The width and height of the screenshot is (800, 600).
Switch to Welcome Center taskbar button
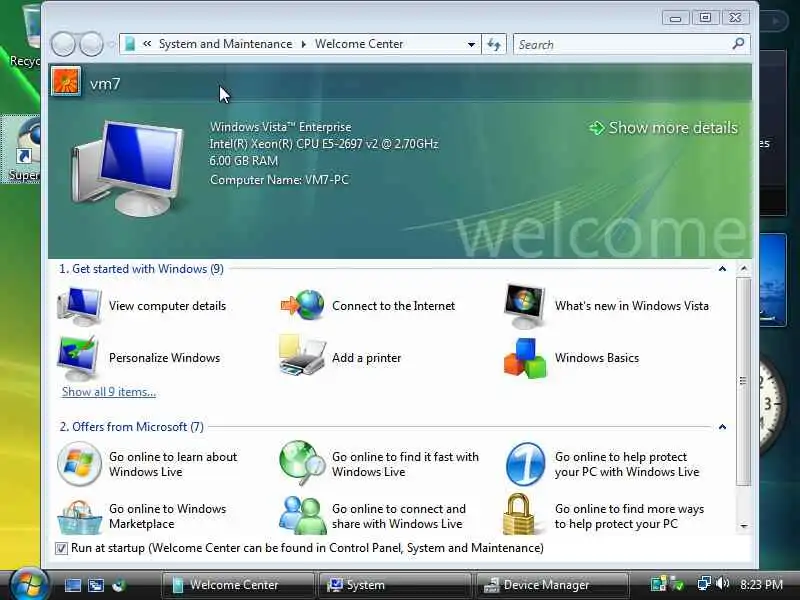point(237,585)
